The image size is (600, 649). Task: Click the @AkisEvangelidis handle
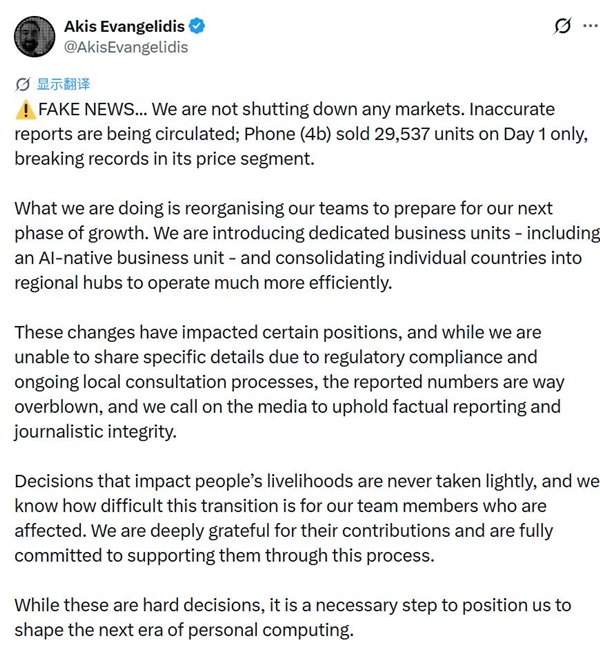pos(126,47)
